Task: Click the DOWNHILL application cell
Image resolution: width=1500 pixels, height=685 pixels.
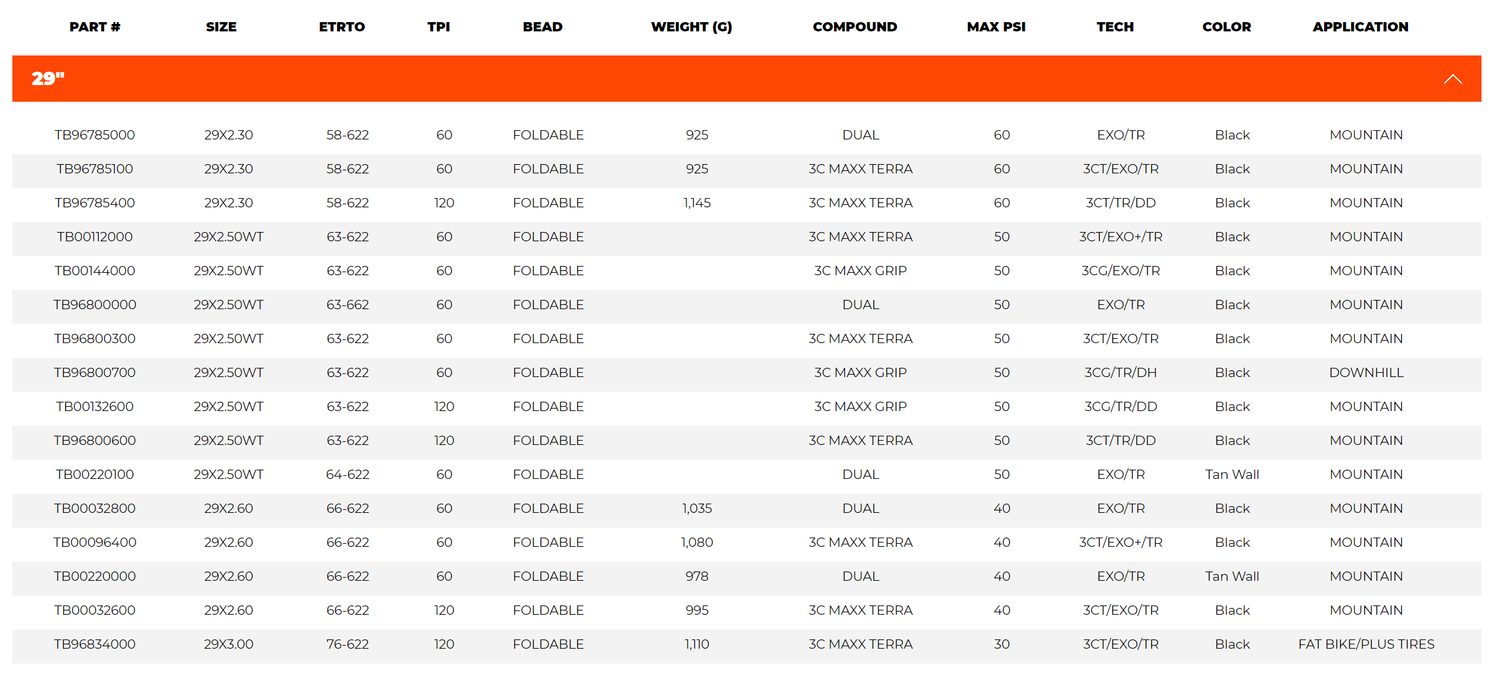Action: (1366, 373)
